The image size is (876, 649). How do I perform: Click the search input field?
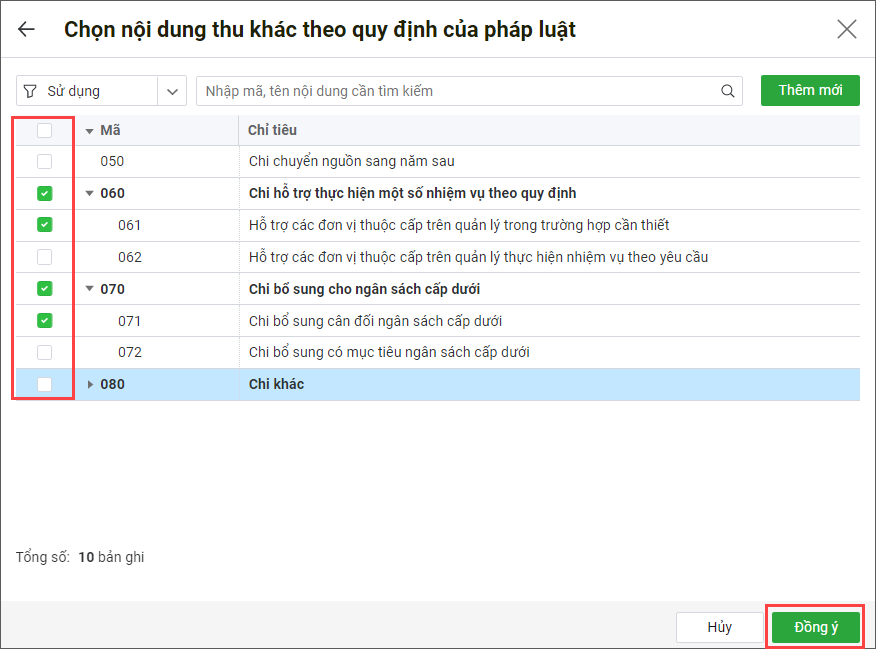(460, 91)
